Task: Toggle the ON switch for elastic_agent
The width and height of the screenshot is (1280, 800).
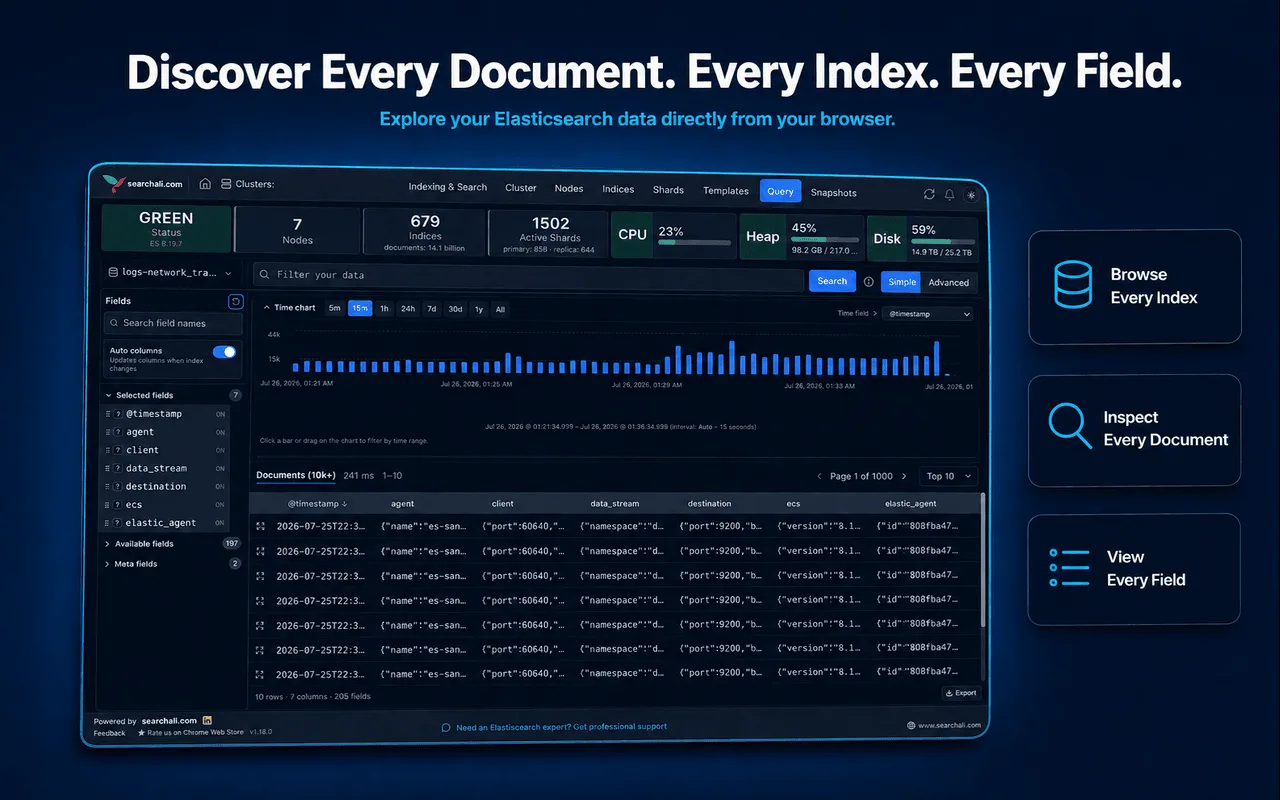Action: click(x=220, y=523)
